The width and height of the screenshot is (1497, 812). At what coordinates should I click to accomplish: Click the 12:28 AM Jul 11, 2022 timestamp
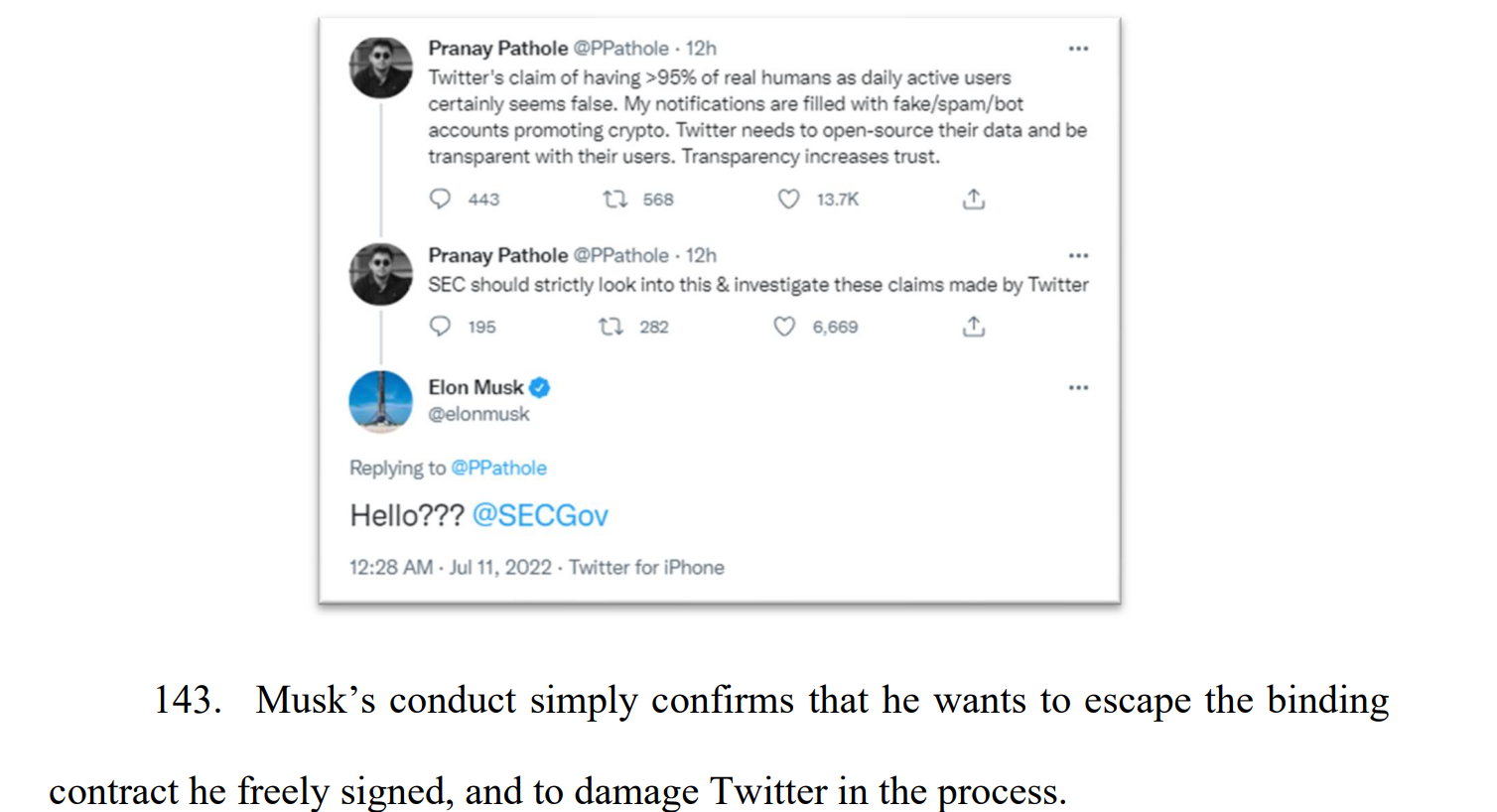pos(450,567)
